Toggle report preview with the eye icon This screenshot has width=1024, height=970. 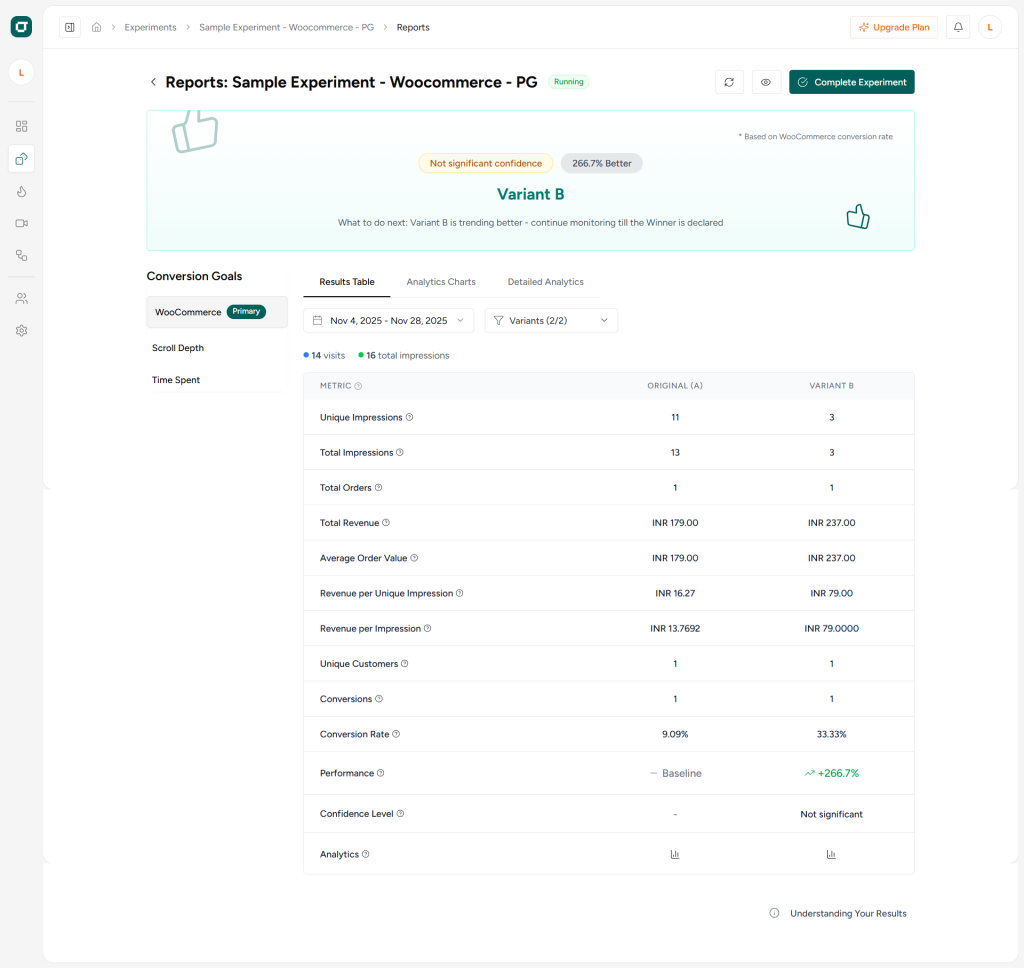tap(766, 81)
